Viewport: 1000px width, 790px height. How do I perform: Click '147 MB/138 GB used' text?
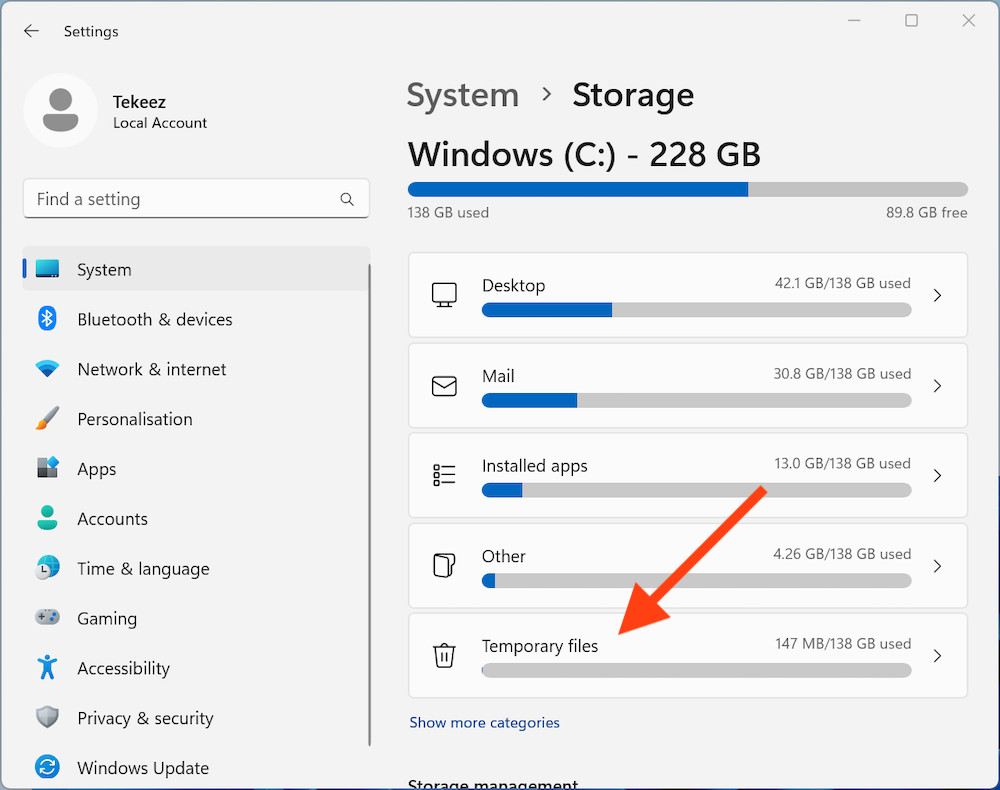coord(843,644)
